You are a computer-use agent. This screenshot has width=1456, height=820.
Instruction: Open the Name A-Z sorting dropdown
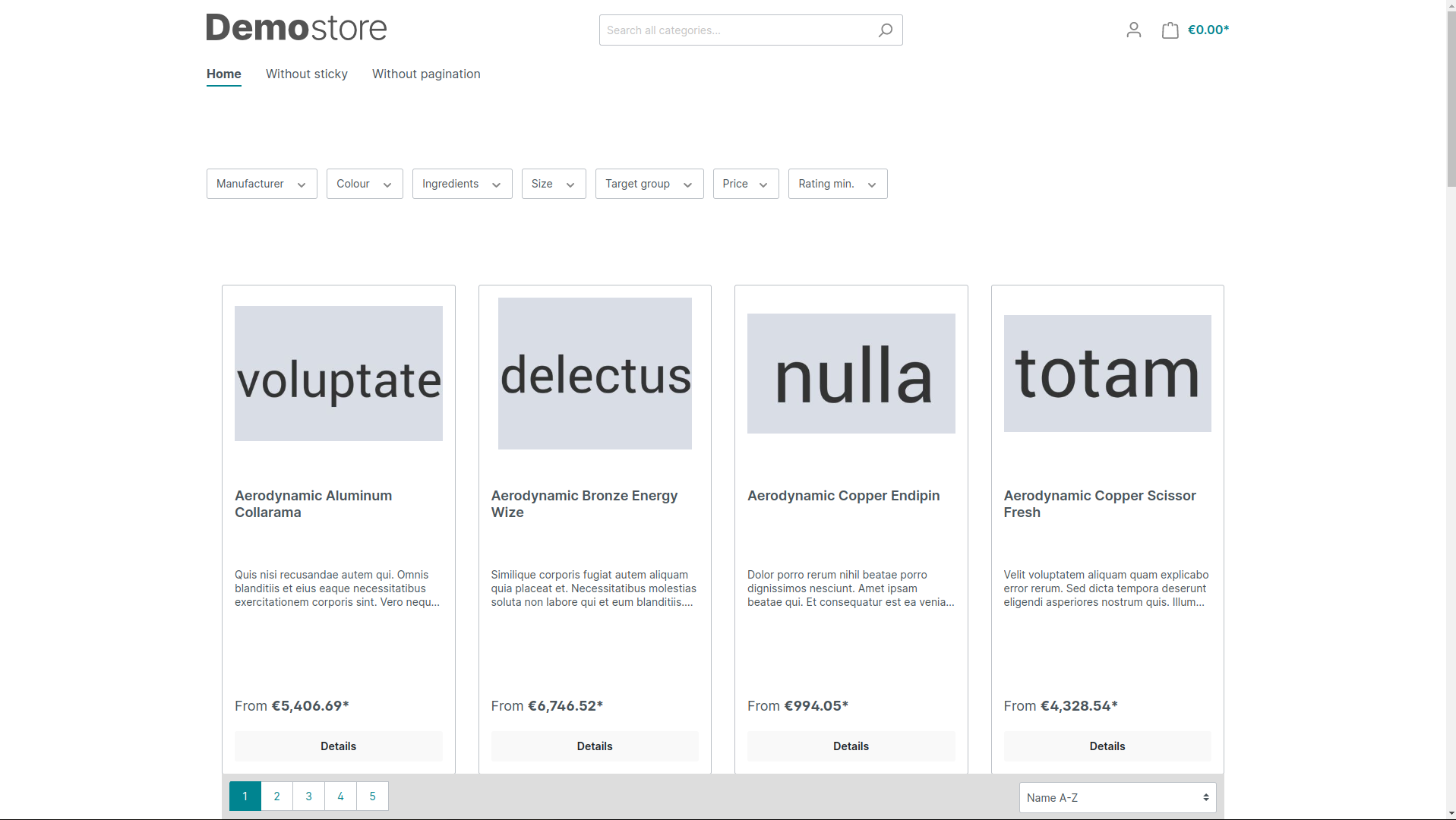click(1117, 797)
